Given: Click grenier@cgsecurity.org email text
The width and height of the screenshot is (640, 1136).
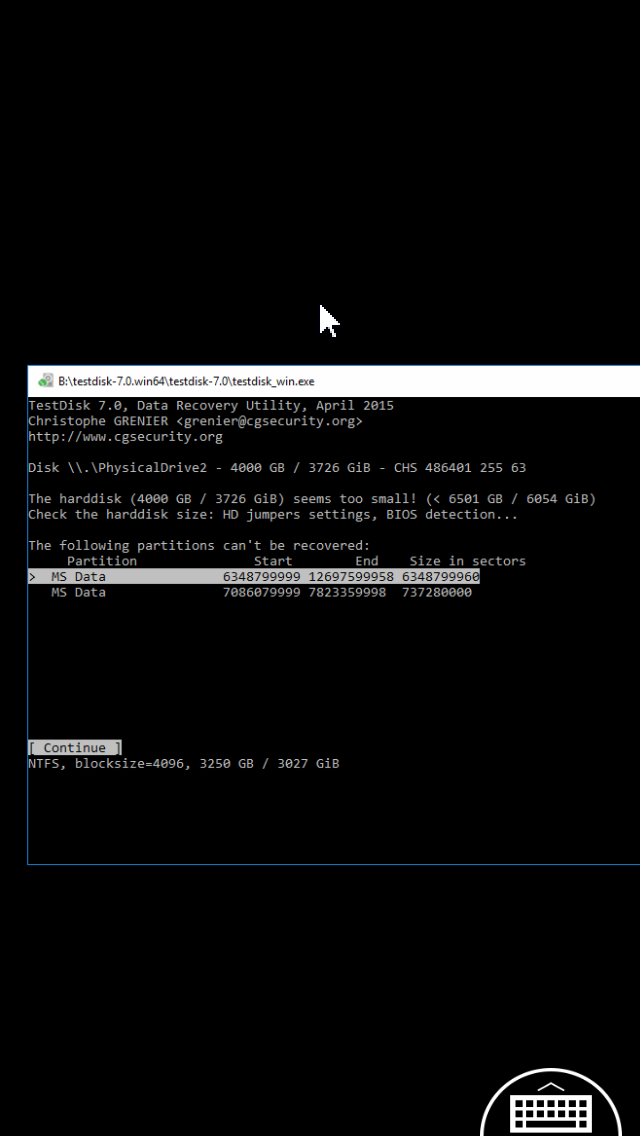Looking at the screenshot, I should click(270, 421).
